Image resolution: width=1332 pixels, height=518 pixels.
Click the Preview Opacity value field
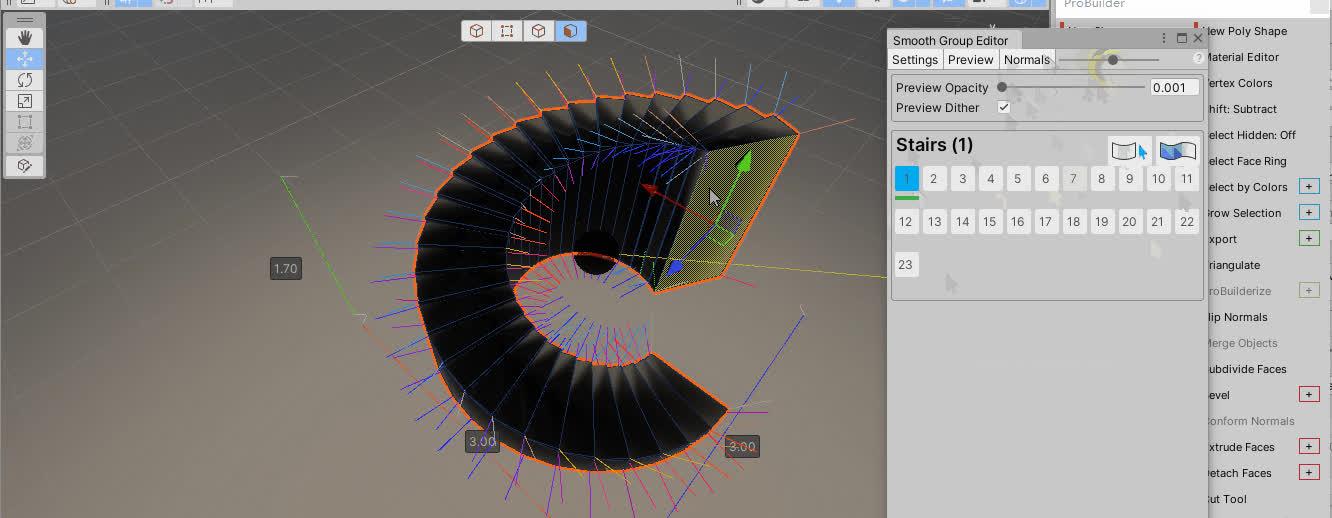pos(1174,88)
